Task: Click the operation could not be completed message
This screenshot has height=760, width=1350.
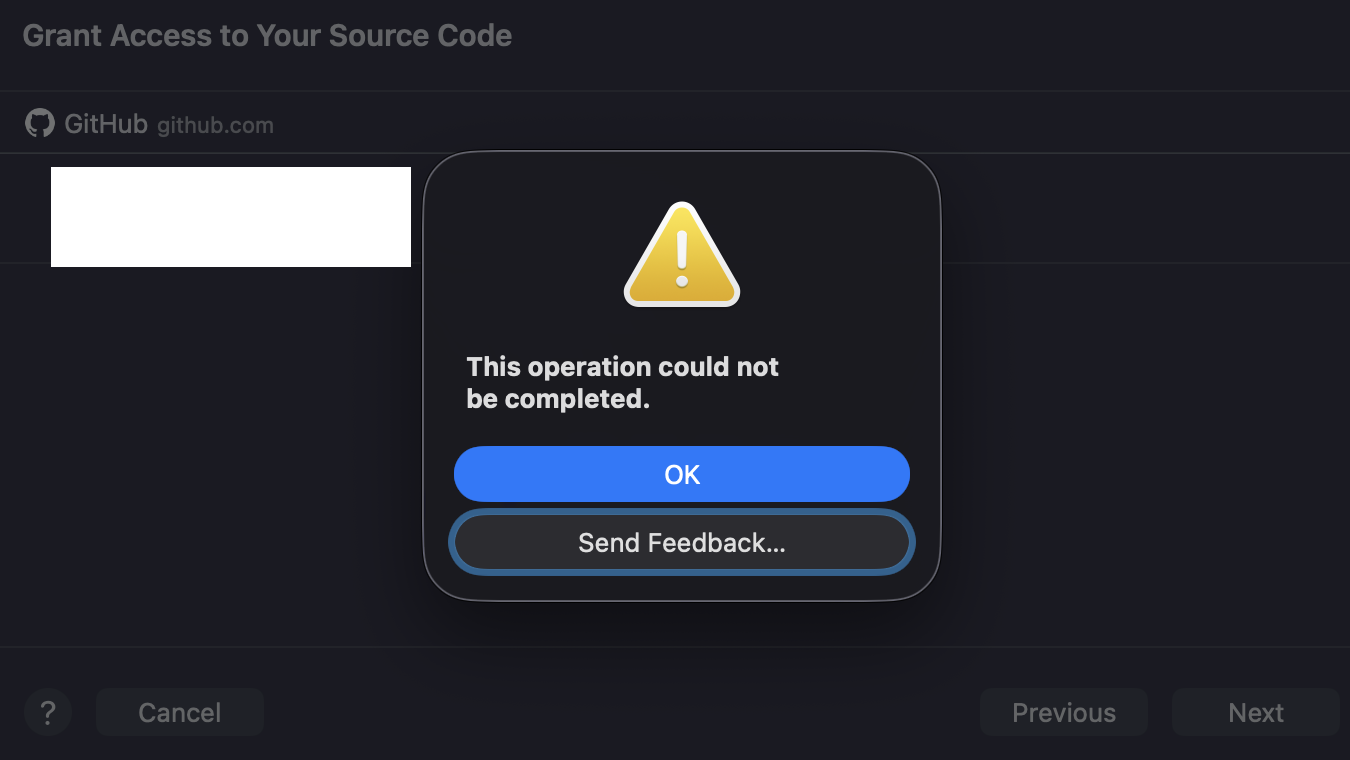Action: (x=622, y=383)
